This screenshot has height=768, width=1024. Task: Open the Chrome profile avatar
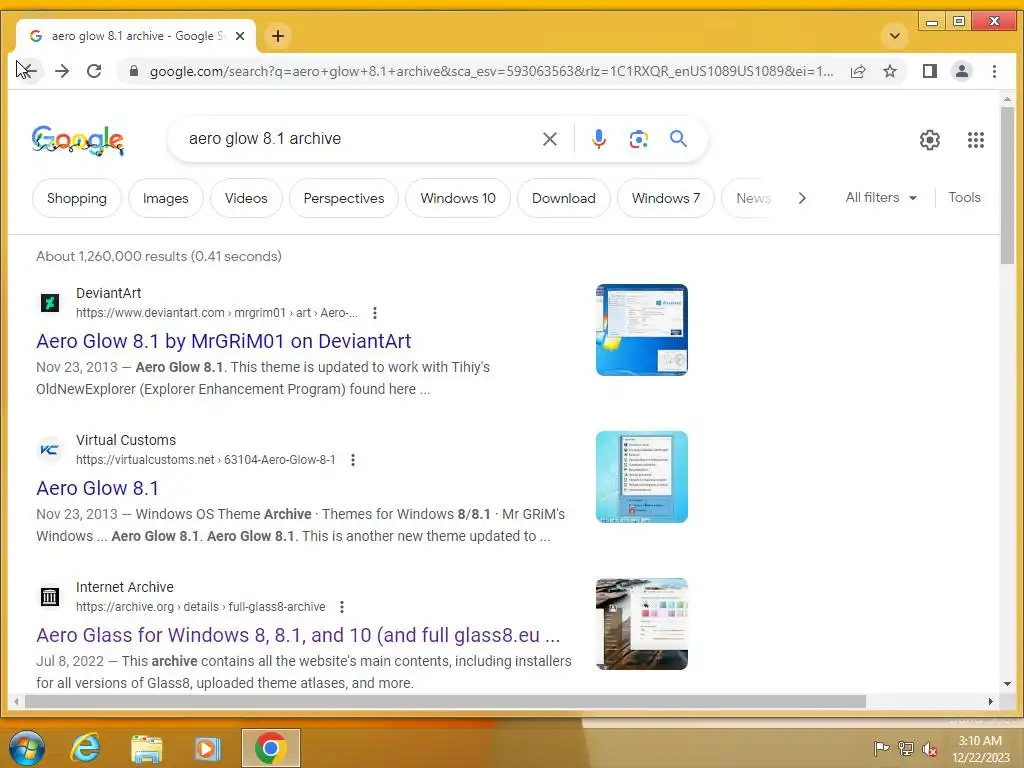point(962,71)
